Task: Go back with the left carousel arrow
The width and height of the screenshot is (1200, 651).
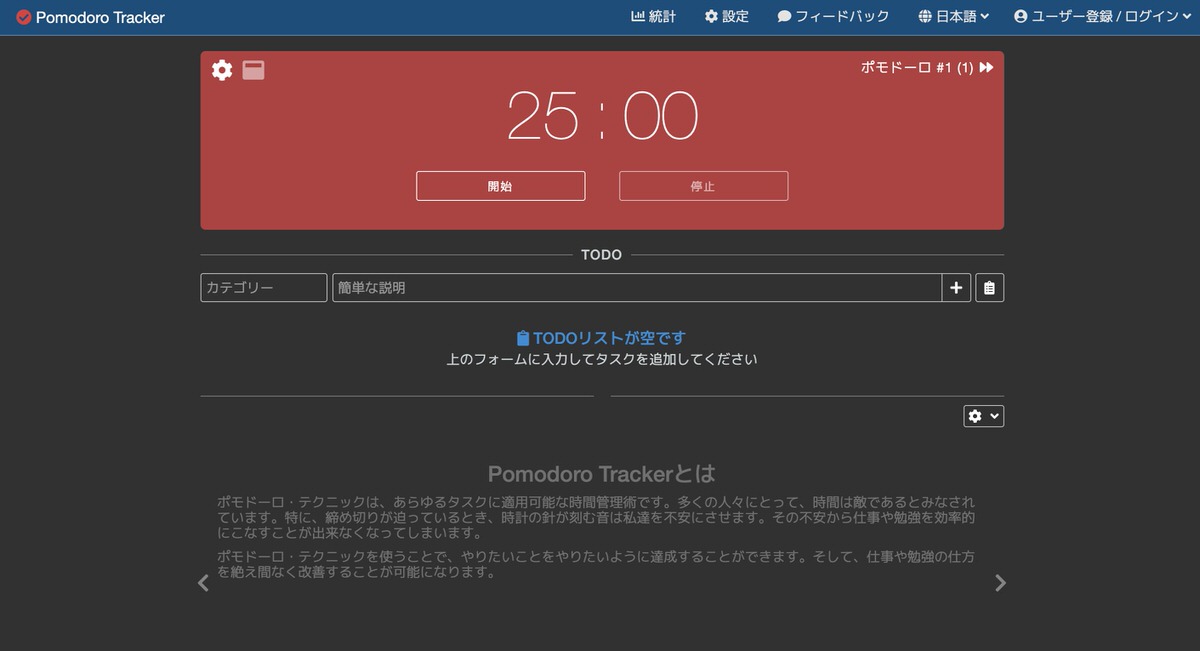Action: coord(202,582)
